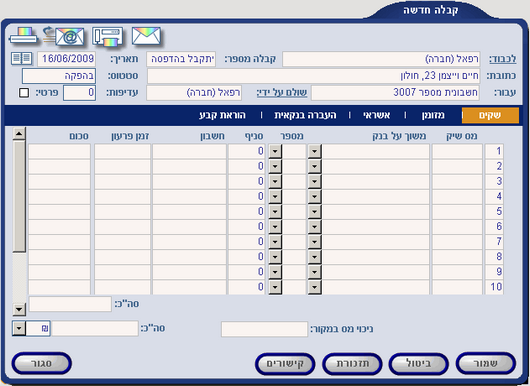Click scrollbar up arrow in checks table
The image size is (530, 386).
[19, 134]
